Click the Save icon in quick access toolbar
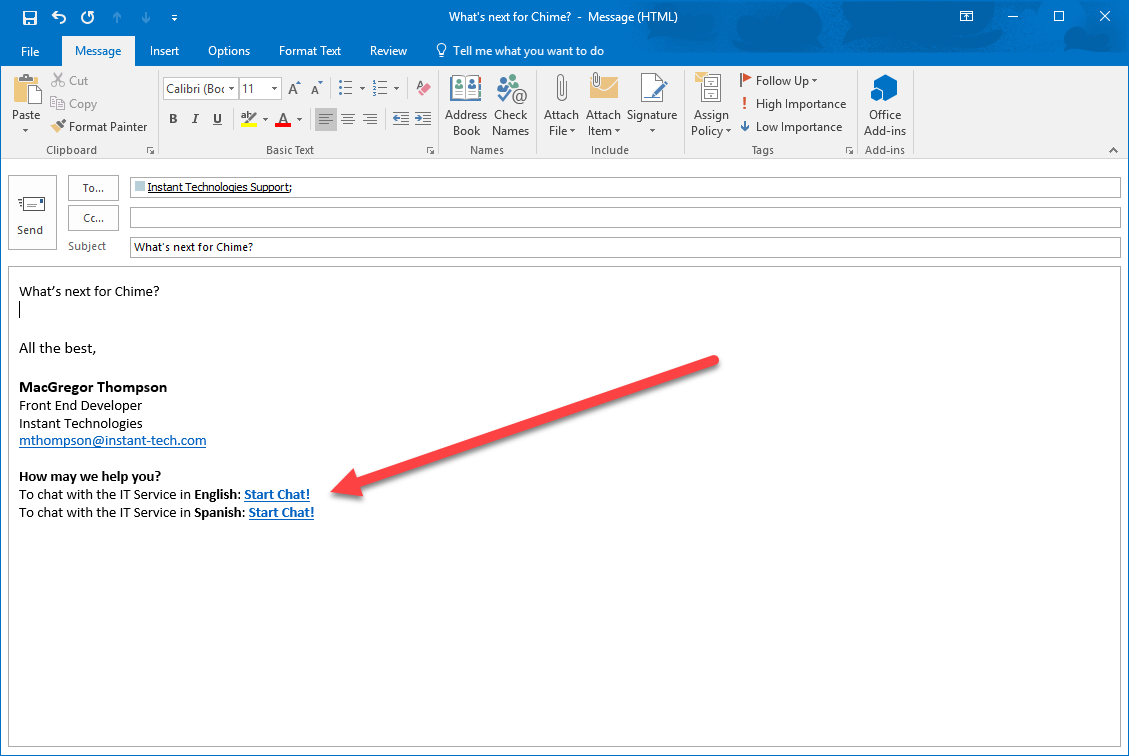The height and width of the screenshot is (756, 1129). click(30, 17)
